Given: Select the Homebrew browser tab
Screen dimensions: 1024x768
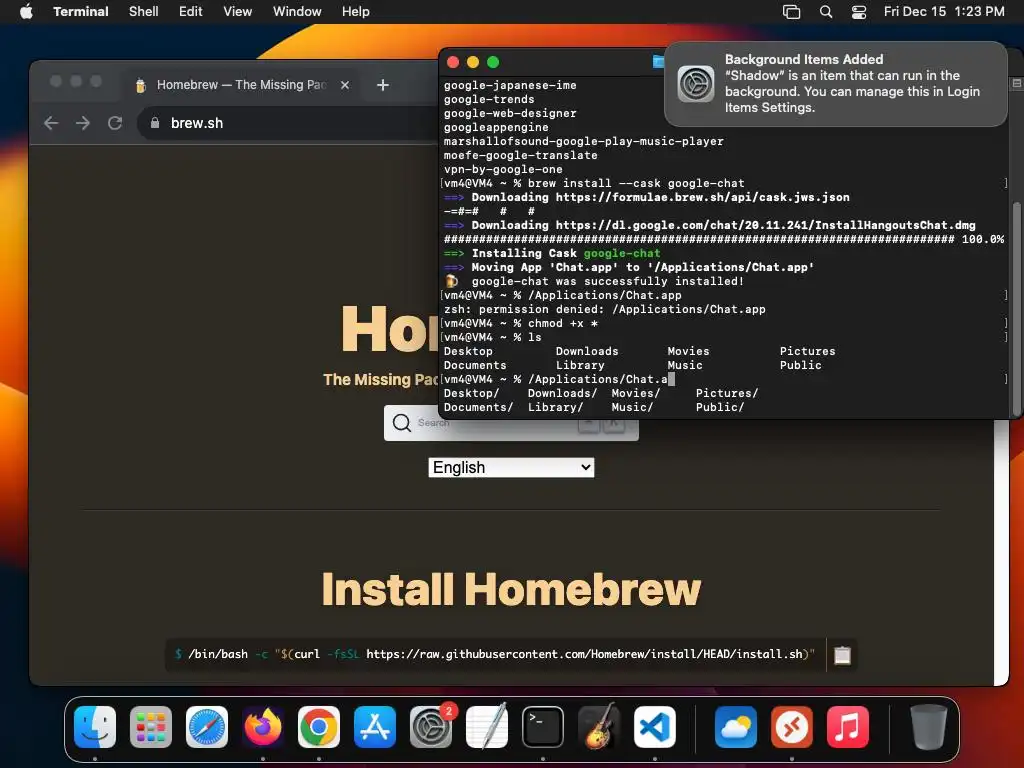Looking at the screenshot, I should (242, 85).
